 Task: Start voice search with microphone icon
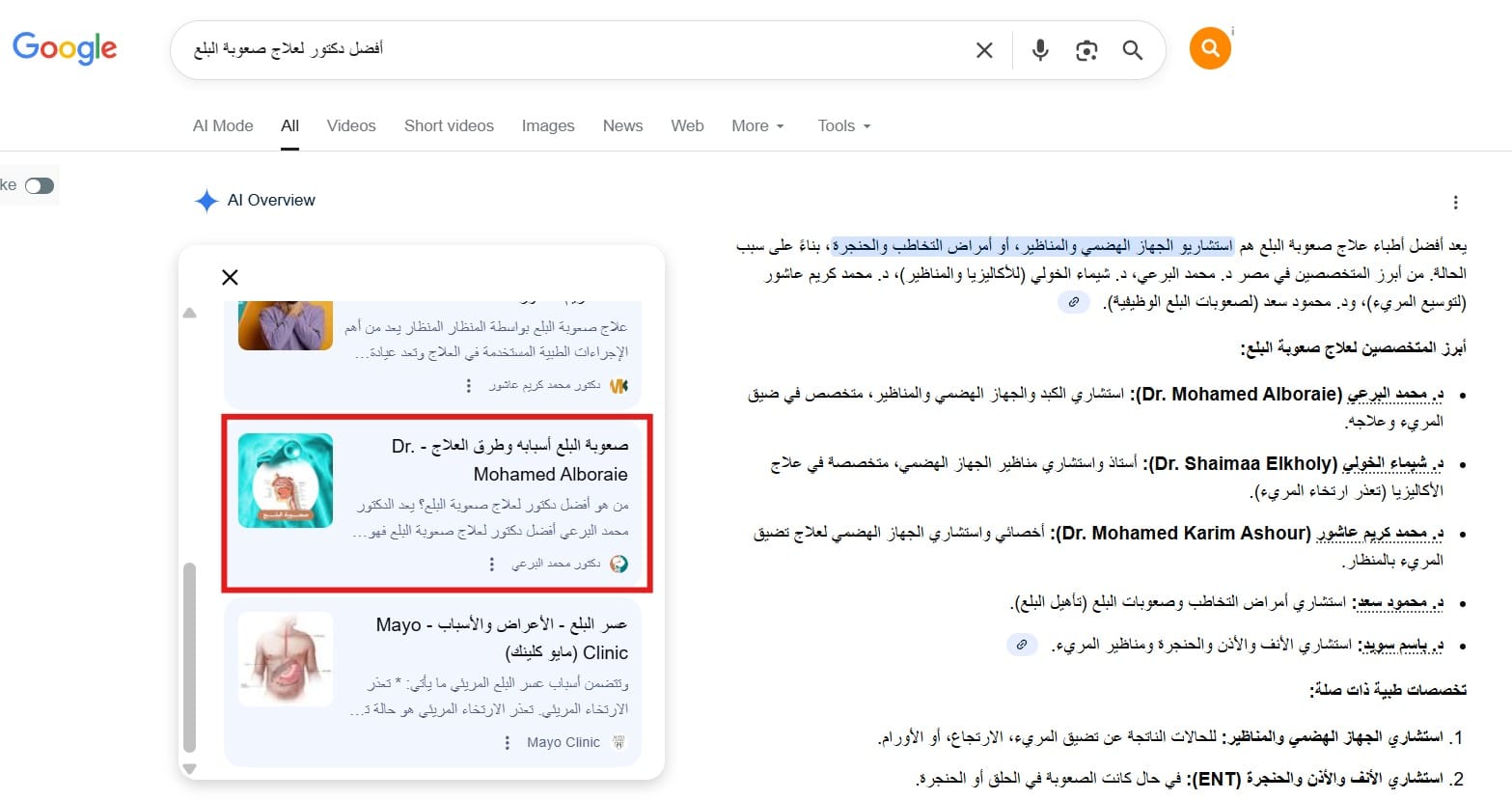[x=1039, y=50]
